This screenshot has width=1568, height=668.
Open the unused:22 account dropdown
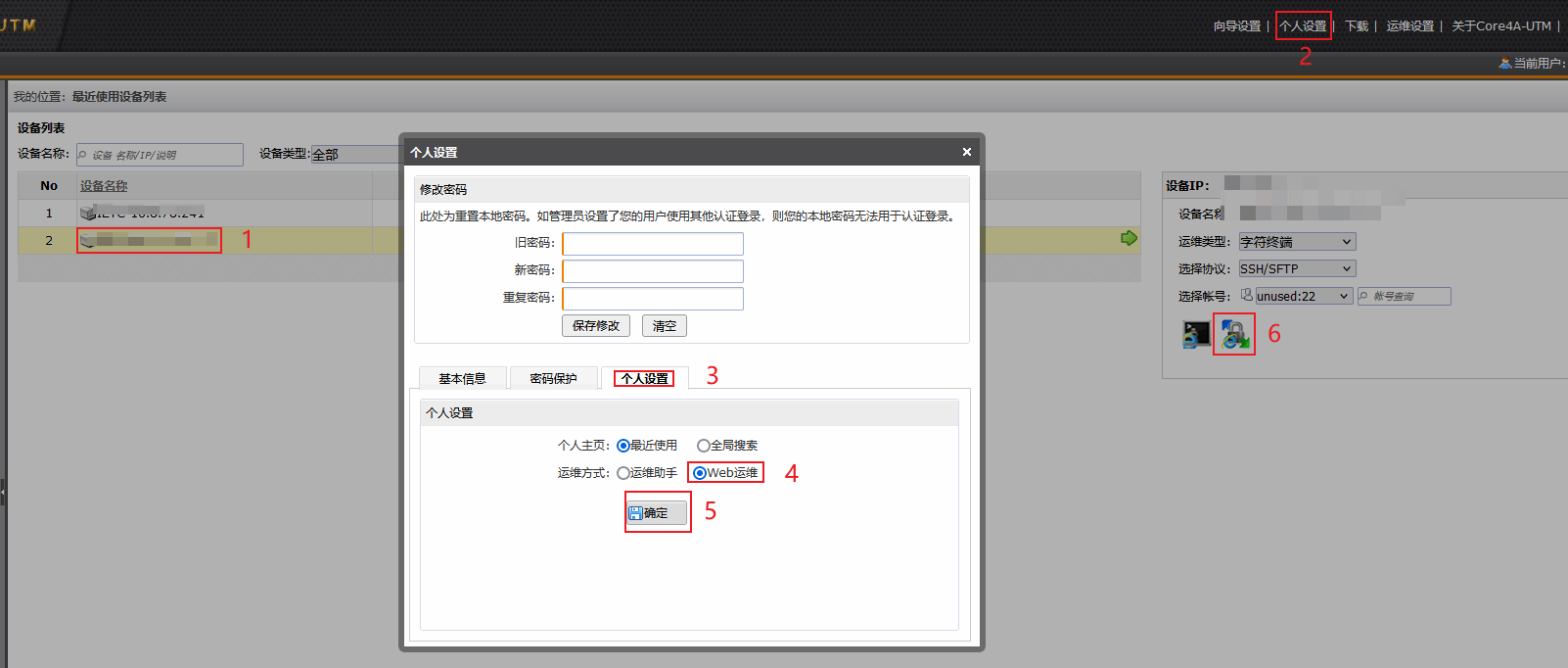point(1303,296)
